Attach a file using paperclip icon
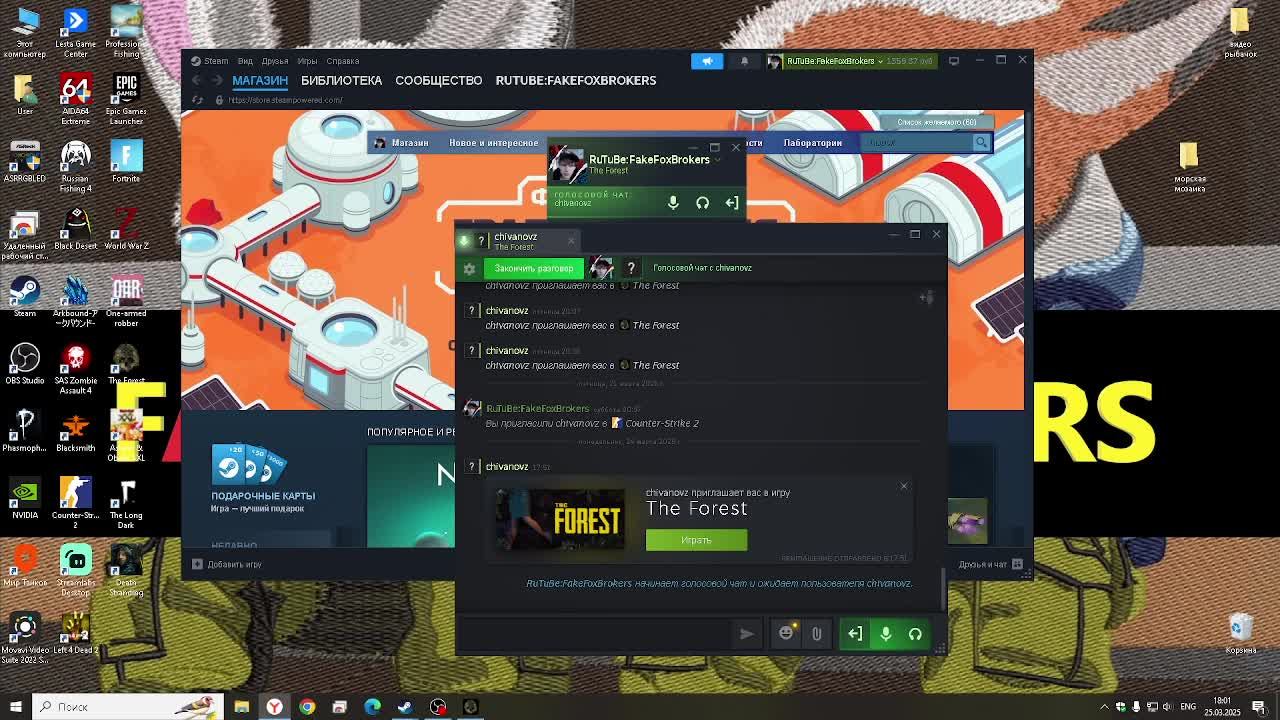Viewport: 1280px width, 720px height. click(816, 633)
